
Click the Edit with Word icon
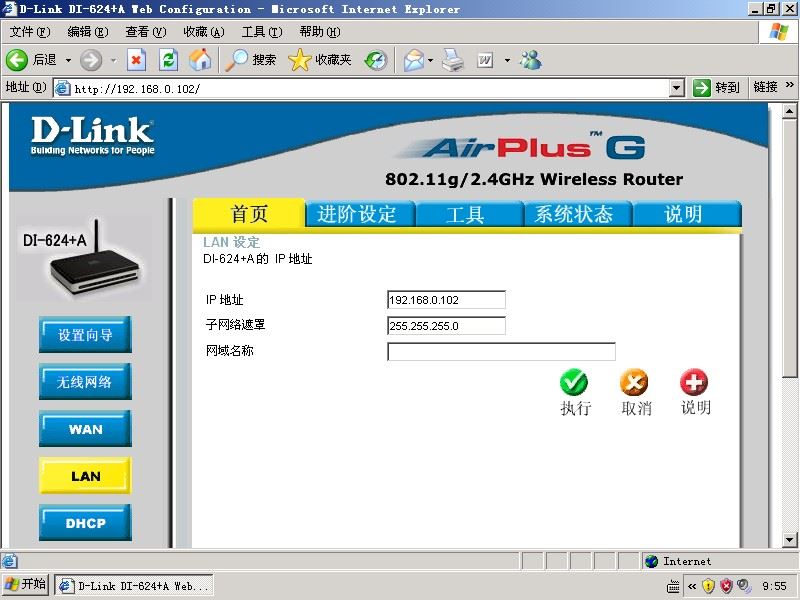tap(485, 60)
